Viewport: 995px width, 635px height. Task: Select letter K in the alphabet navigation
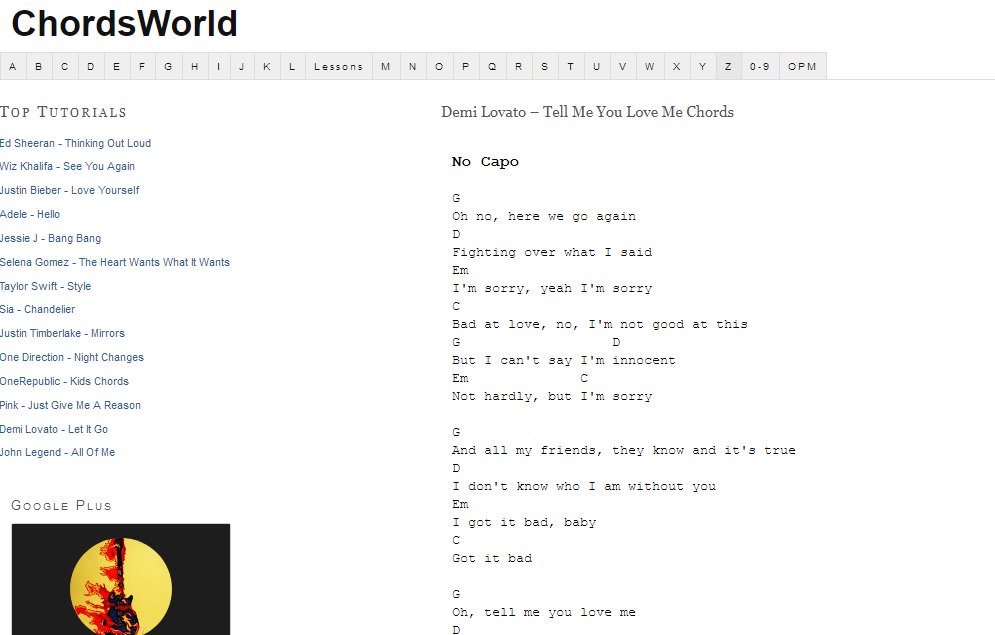[x=267, y=66]
